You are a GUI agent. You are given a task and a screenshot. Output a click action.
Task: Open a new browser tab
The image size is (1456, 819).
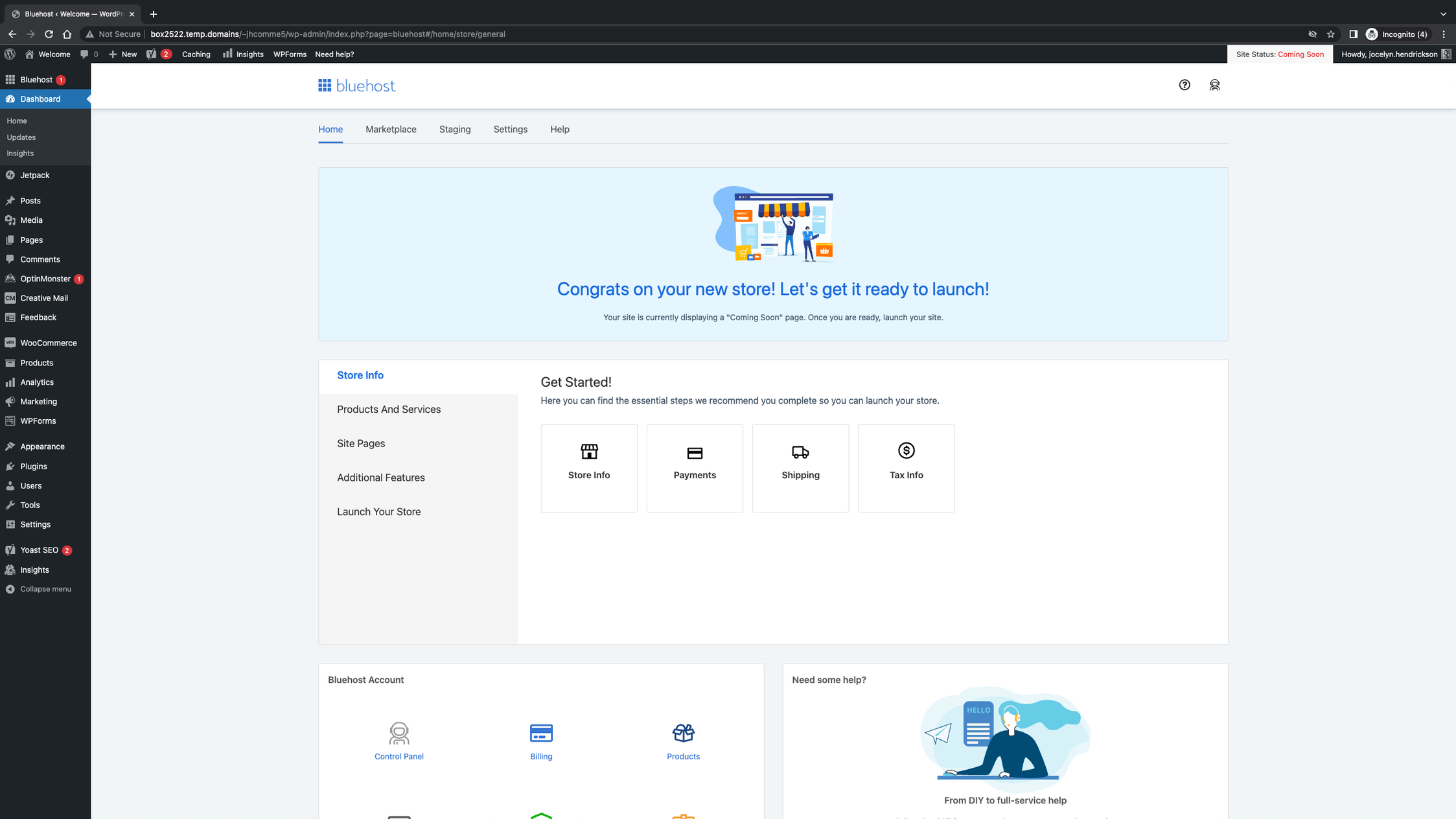coord(154,14)
